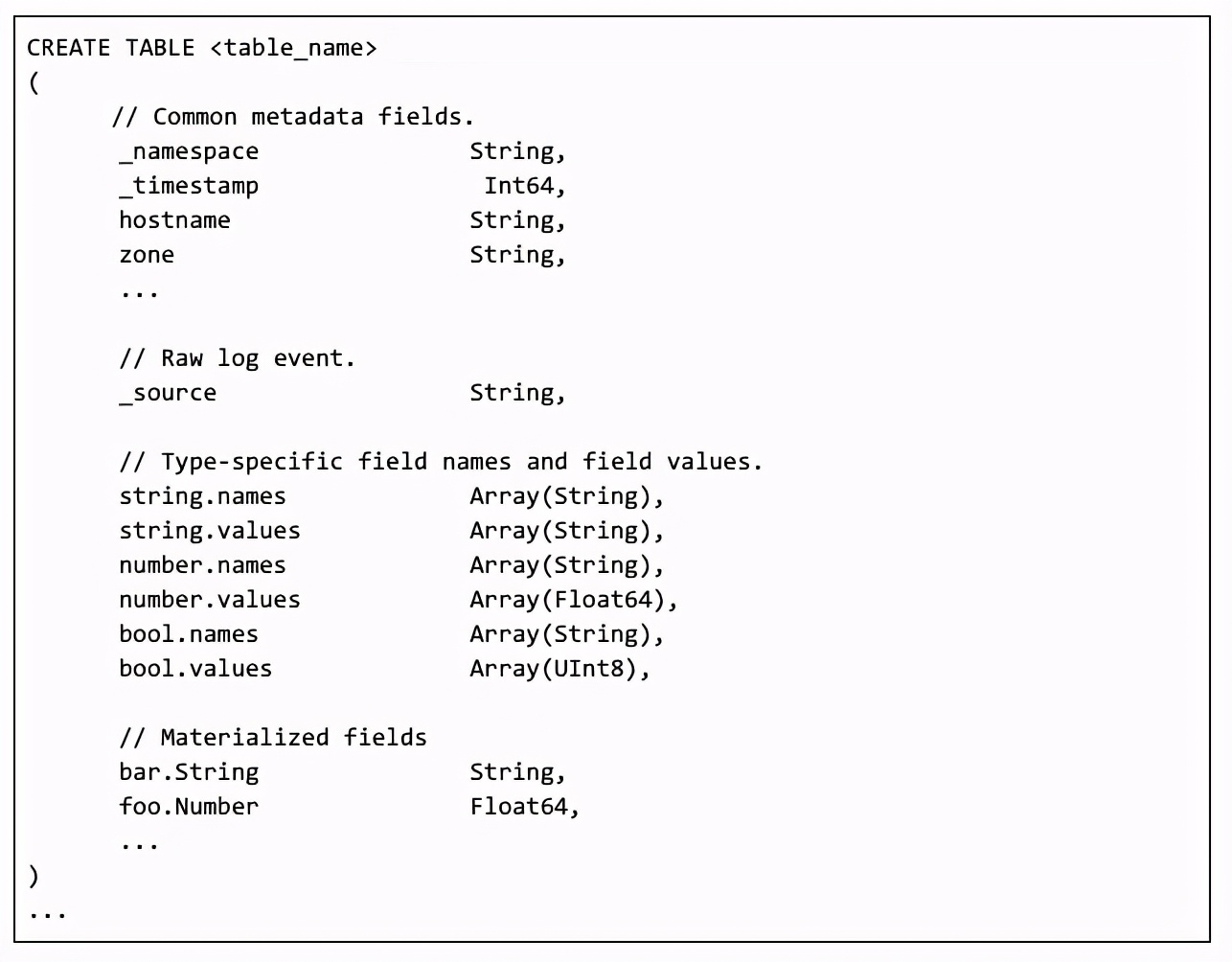
Task: Click the hostname field name
Action: click(174, 220)
